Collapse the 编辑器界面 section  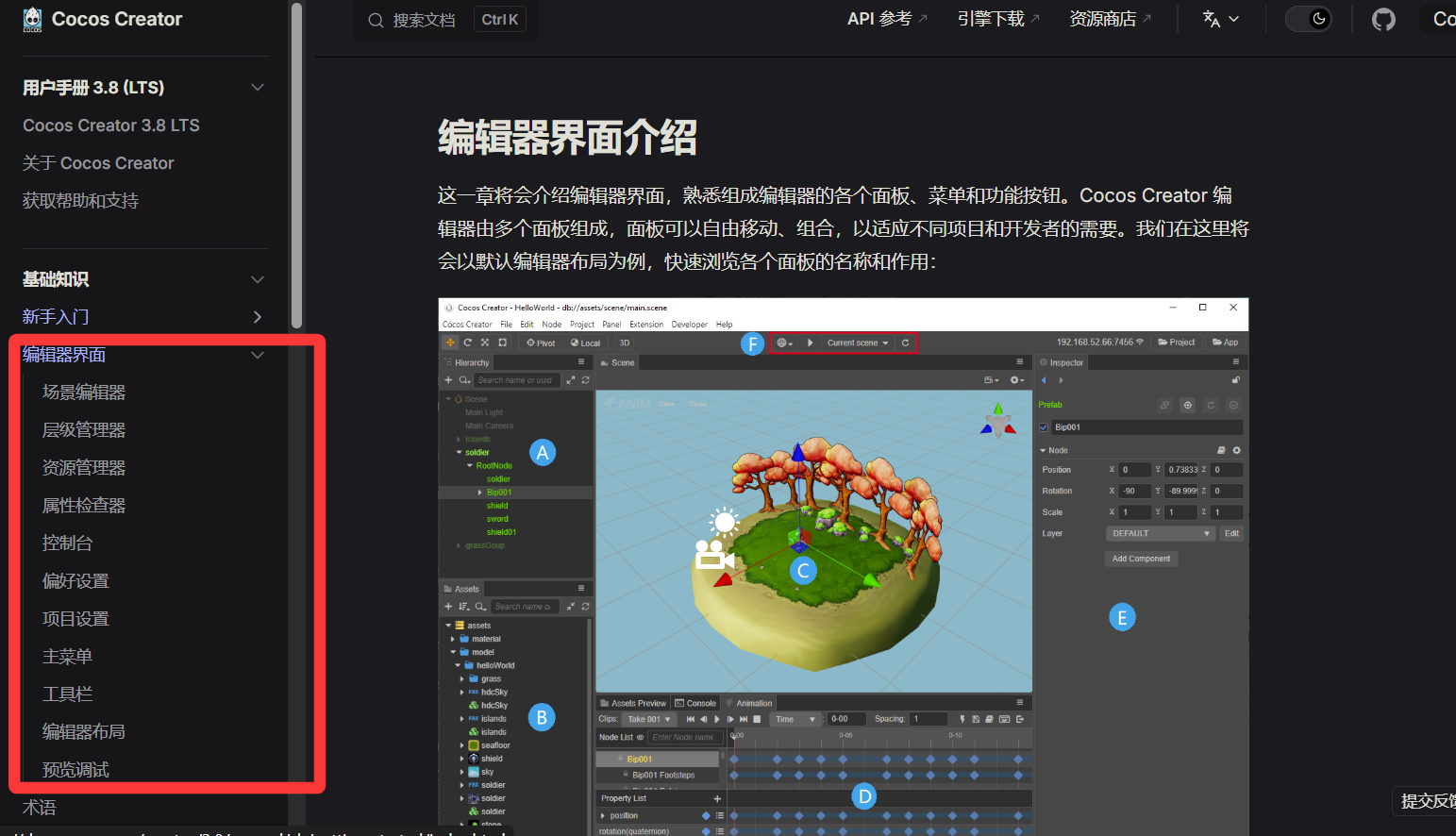(258, 355)
